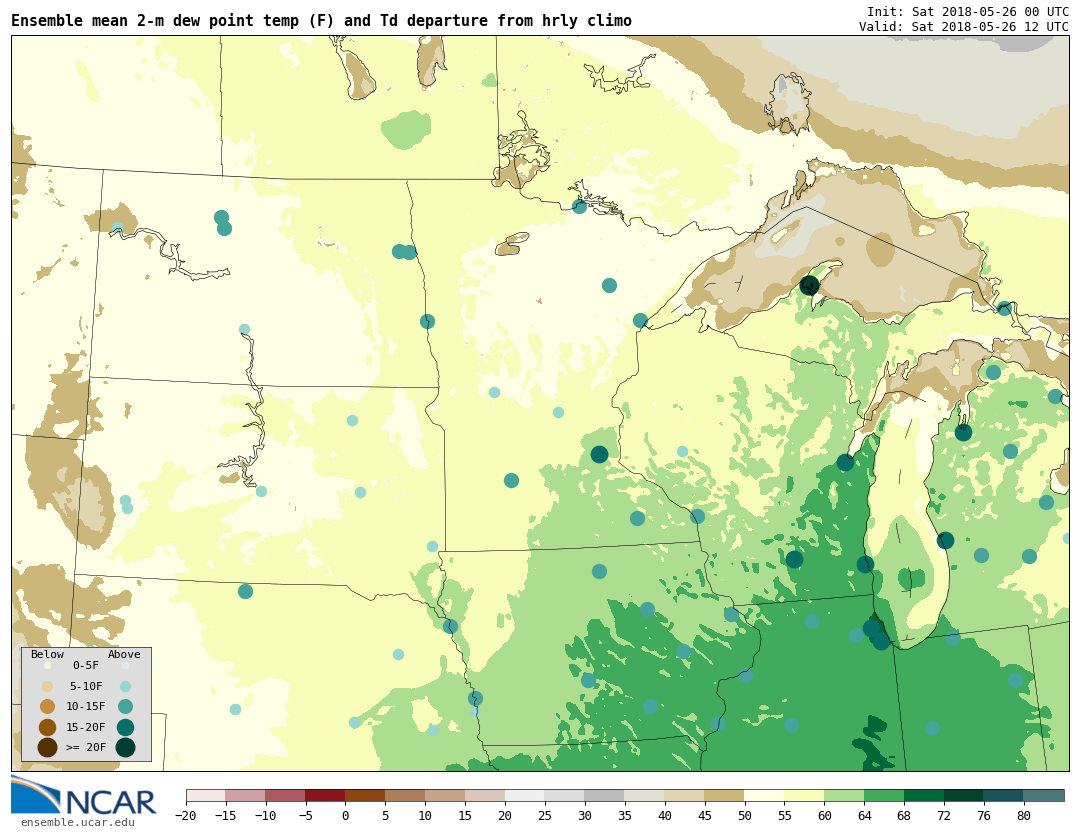1080x834 pixels.
Task: Click the tiny 0-5F below-climo legend dot
Action: (47, 666)
